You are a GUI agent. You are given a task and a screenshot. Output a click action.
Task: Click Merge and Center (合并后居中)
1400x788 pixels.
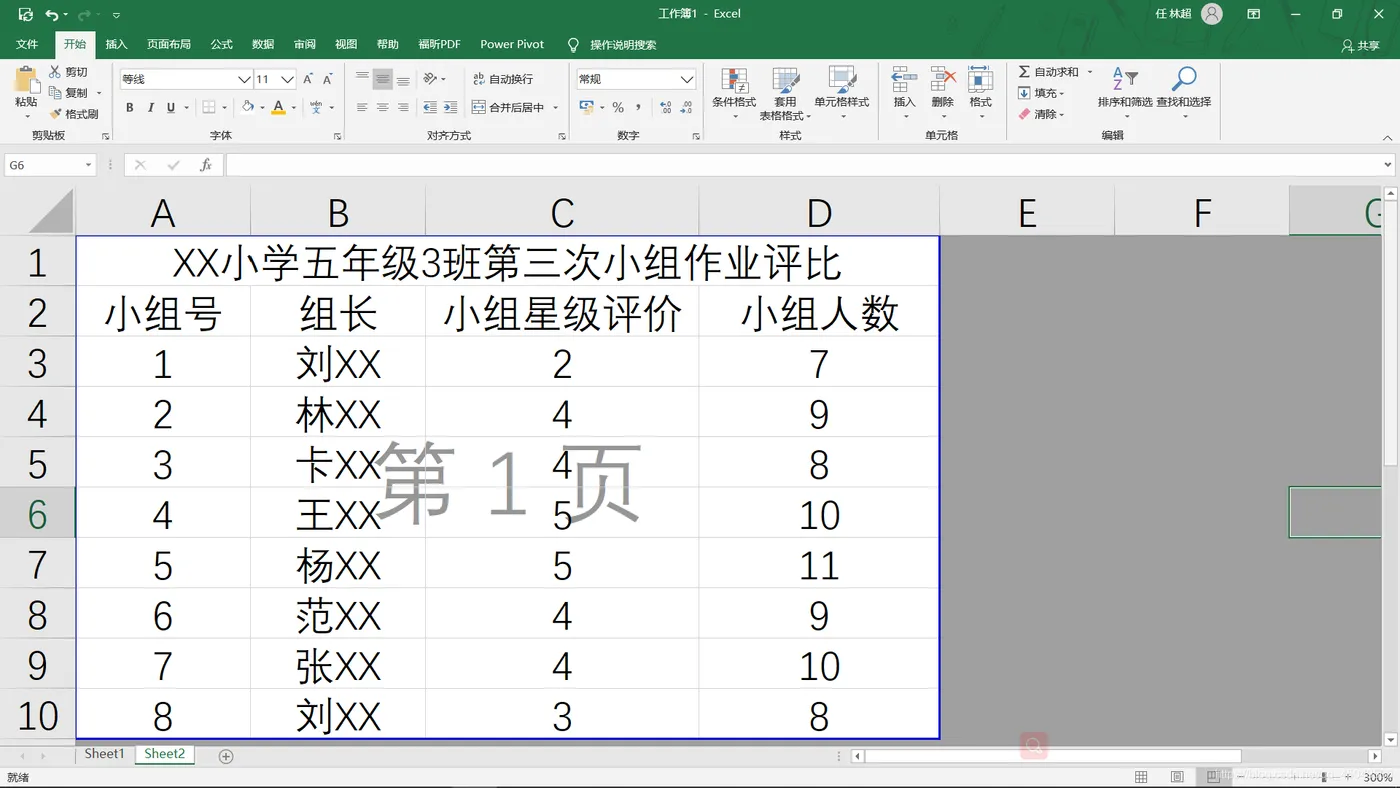tap(508, 108)
